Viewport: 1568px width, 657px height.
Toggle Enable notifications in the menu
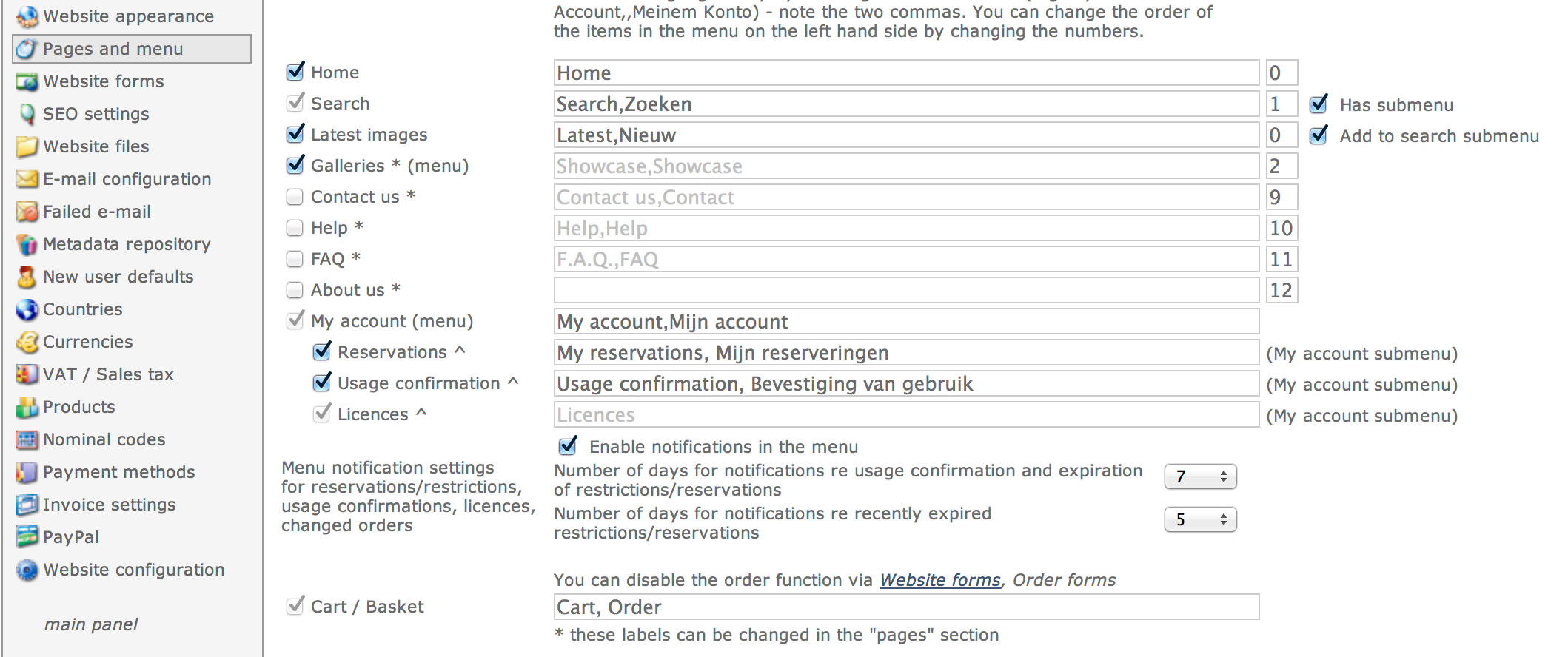coord(568,445)
